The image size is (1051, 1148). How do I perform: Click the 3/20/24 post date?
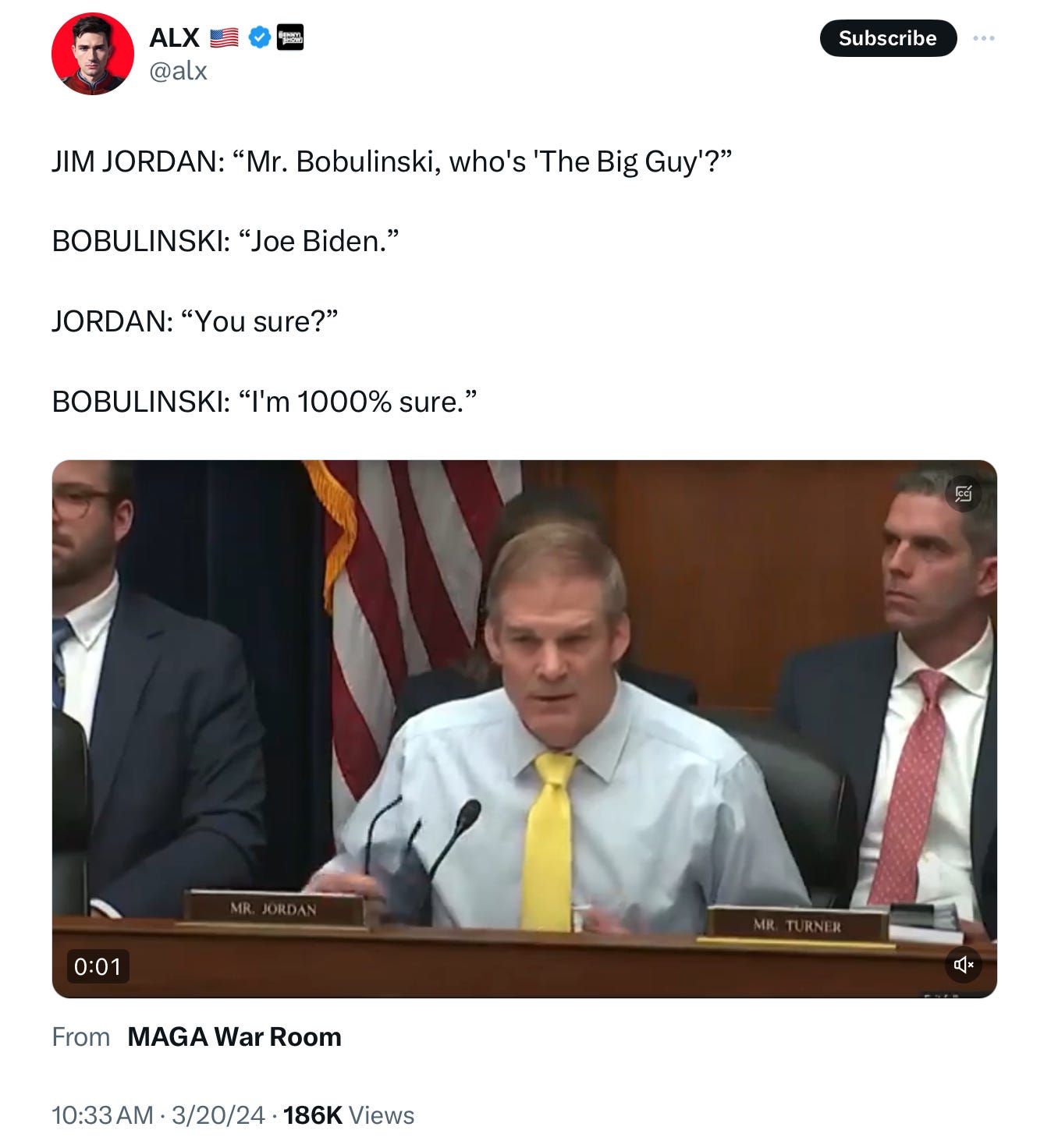click(x=218, y=1115)
